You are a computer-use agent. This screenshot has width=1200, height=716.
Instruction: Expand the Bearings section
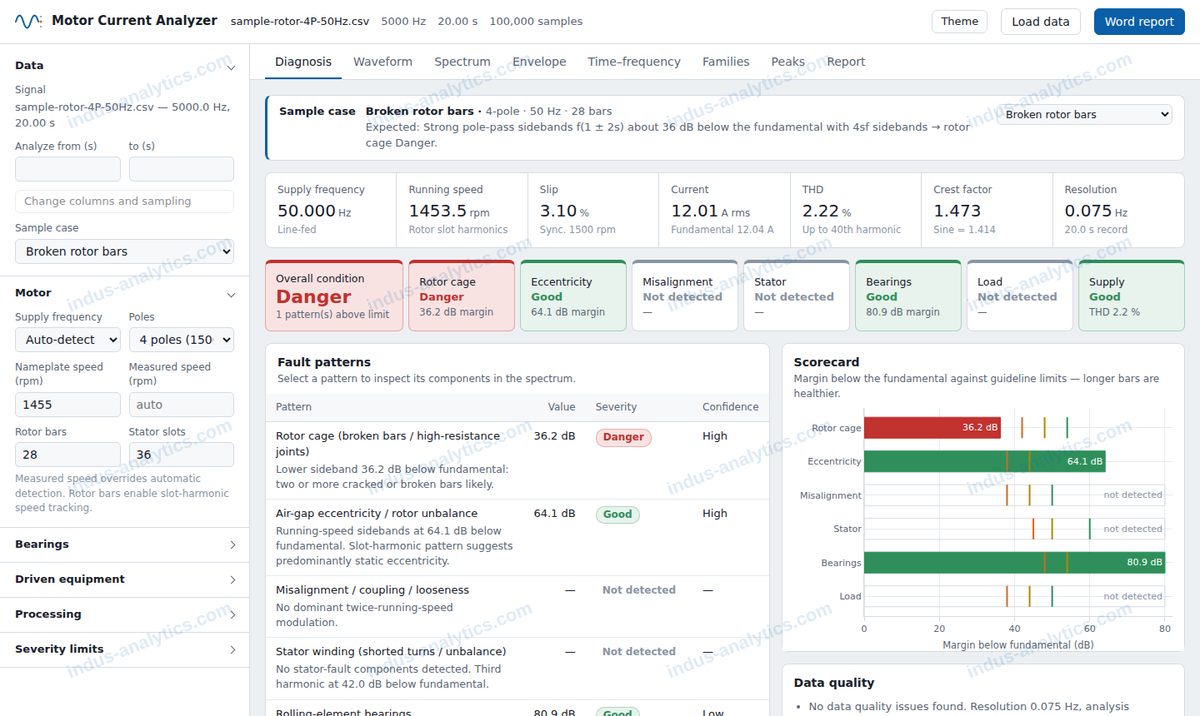[x=124, y=544]
